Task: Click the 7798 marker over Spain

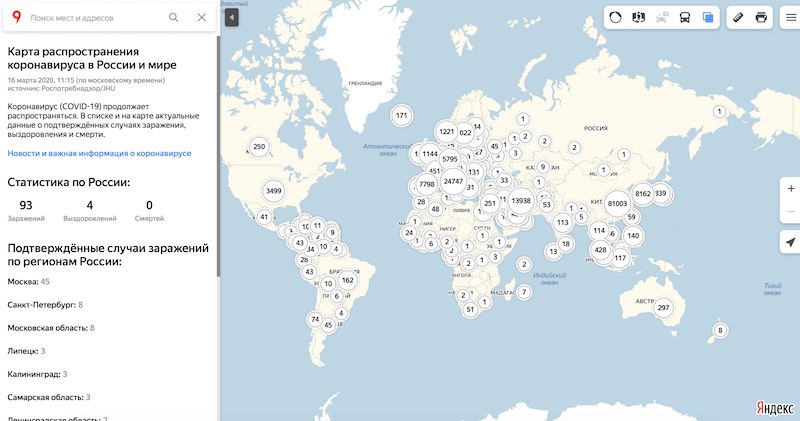Action: 427,184
